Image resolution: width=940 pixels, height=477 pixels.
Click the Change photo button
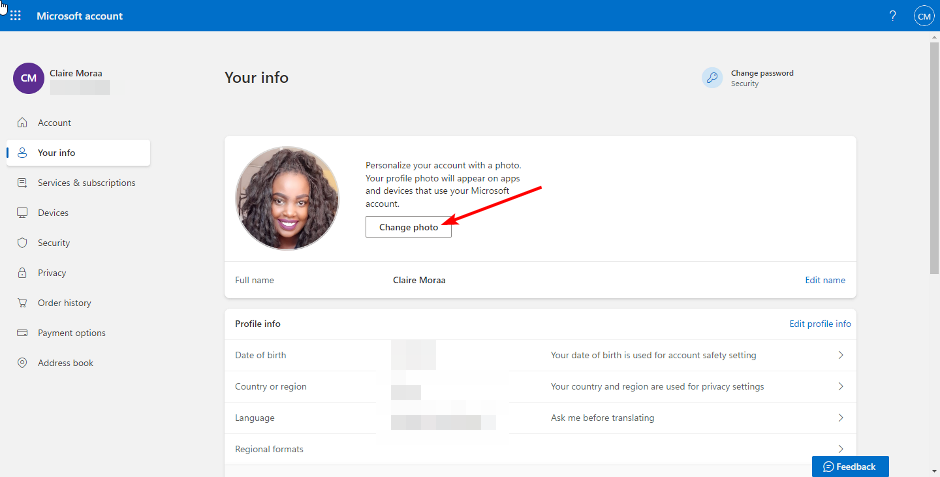pos(408,227)
